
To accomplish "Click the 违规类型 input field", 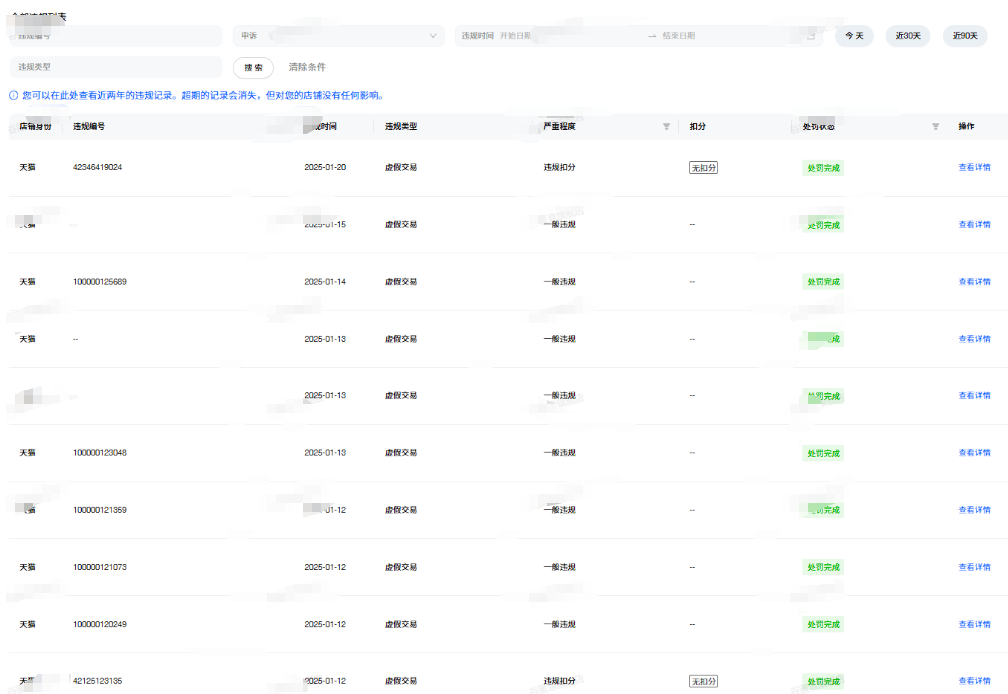I will 115,67.
